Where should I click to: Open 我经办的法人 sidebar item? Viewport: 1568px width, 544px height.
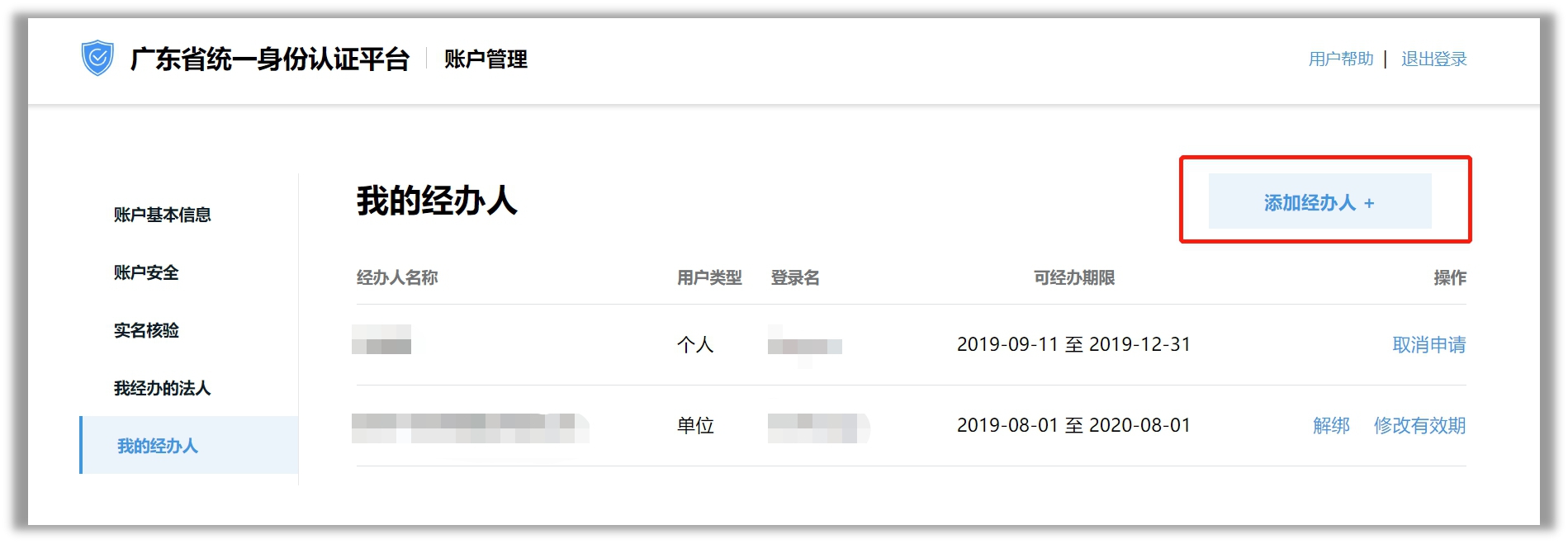[x=162, y=388]
